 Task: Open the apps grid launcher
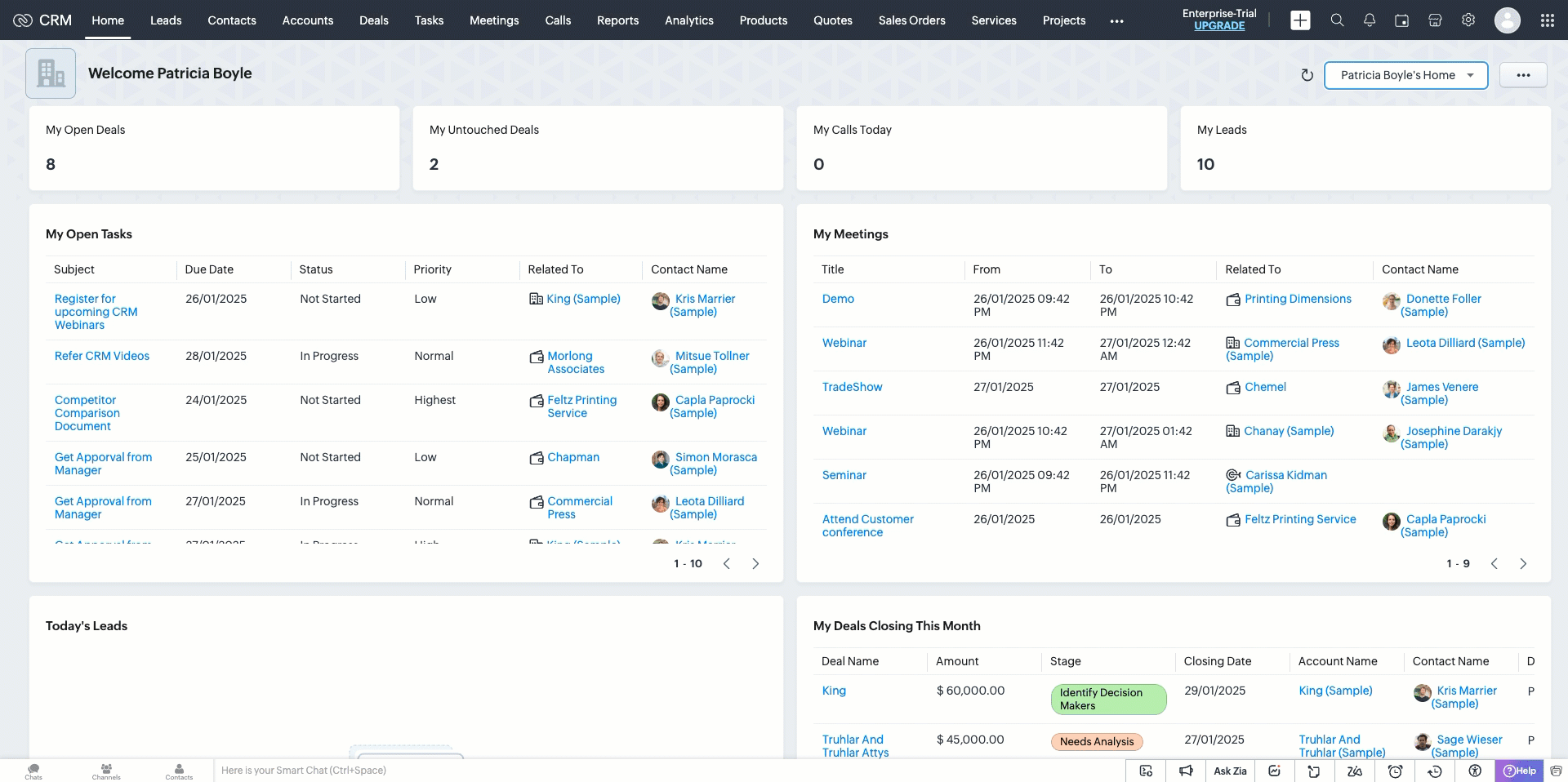click(1547, 20)
